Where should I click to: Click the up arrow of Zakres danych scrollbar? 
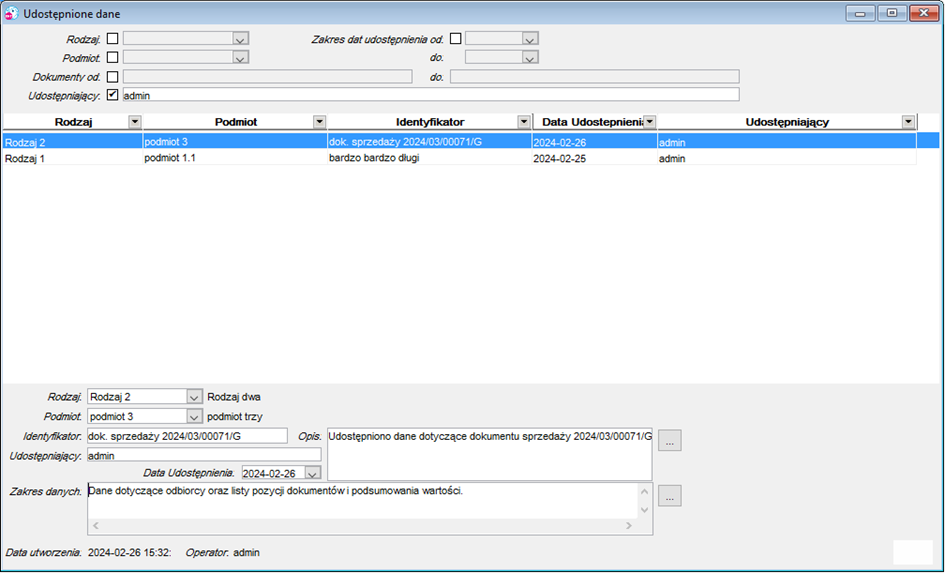tap(644, 491)
